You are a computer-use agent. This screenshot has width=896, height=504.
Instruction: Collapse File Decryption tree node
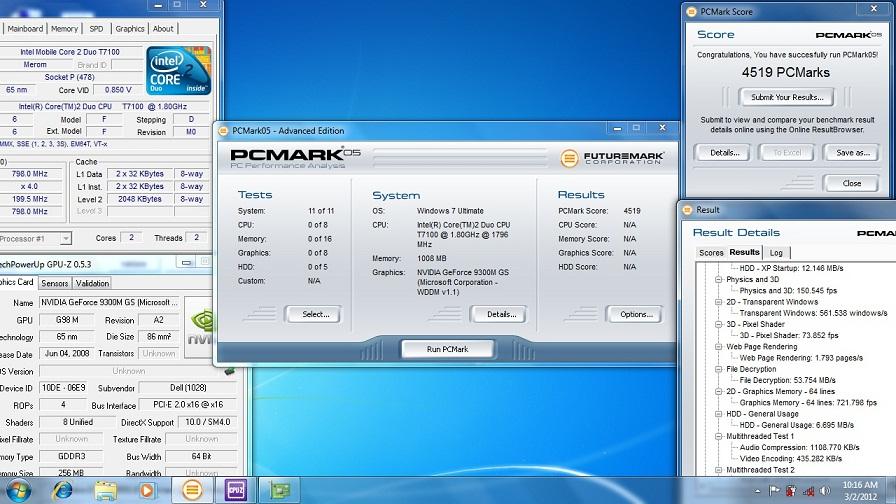(x=718, y=369)
